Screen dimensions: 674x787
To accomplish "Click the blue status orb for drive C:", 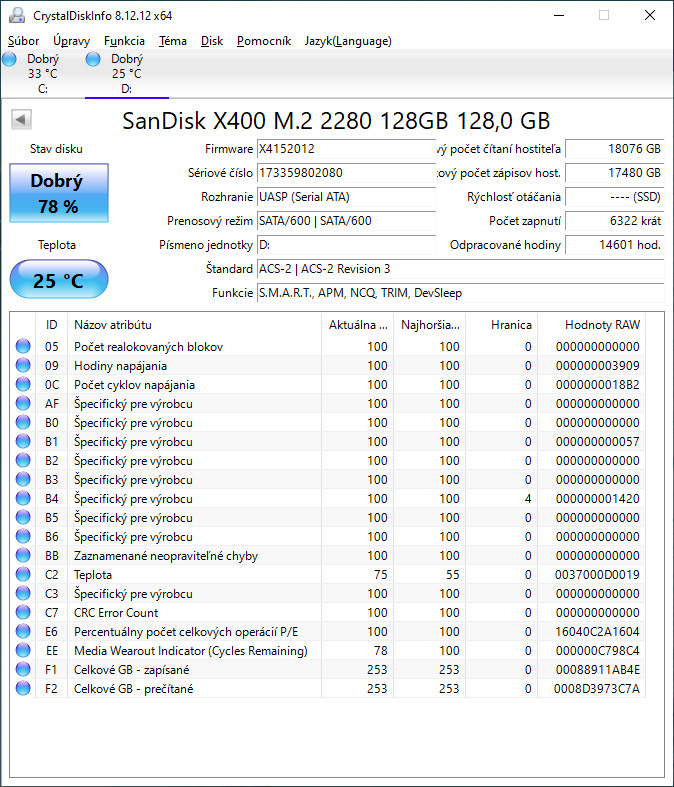I will (x=9, y=59).
